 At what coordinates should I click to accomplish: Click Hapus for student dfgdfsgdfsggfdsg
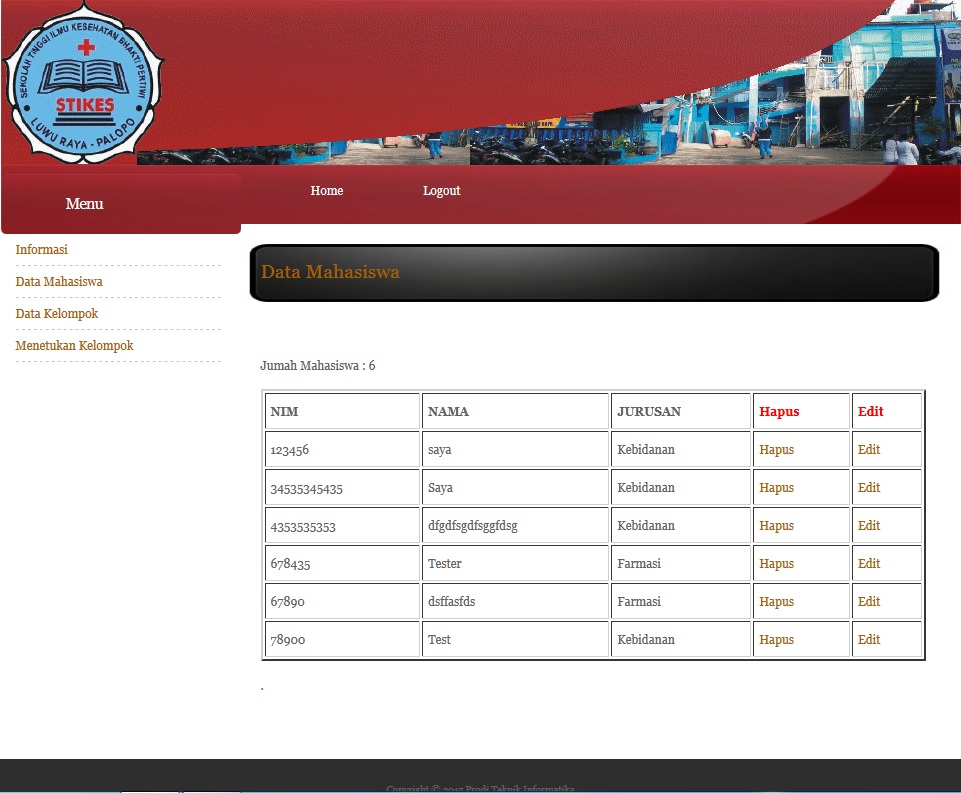coord(776,526)
